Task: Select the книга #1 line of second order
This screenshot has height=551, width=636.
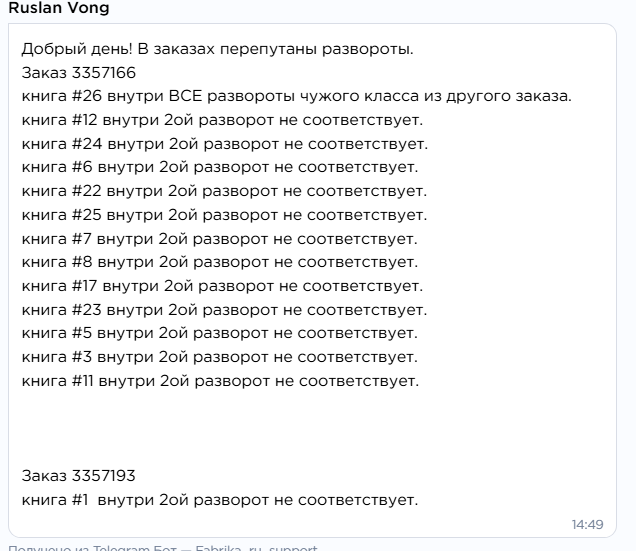Action: click(x=220, y=500)
